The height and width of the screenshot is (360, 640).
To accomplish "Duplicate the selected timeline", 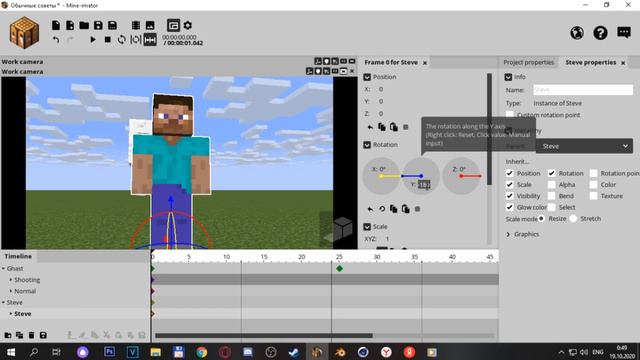I will click(x=19, y=335).
